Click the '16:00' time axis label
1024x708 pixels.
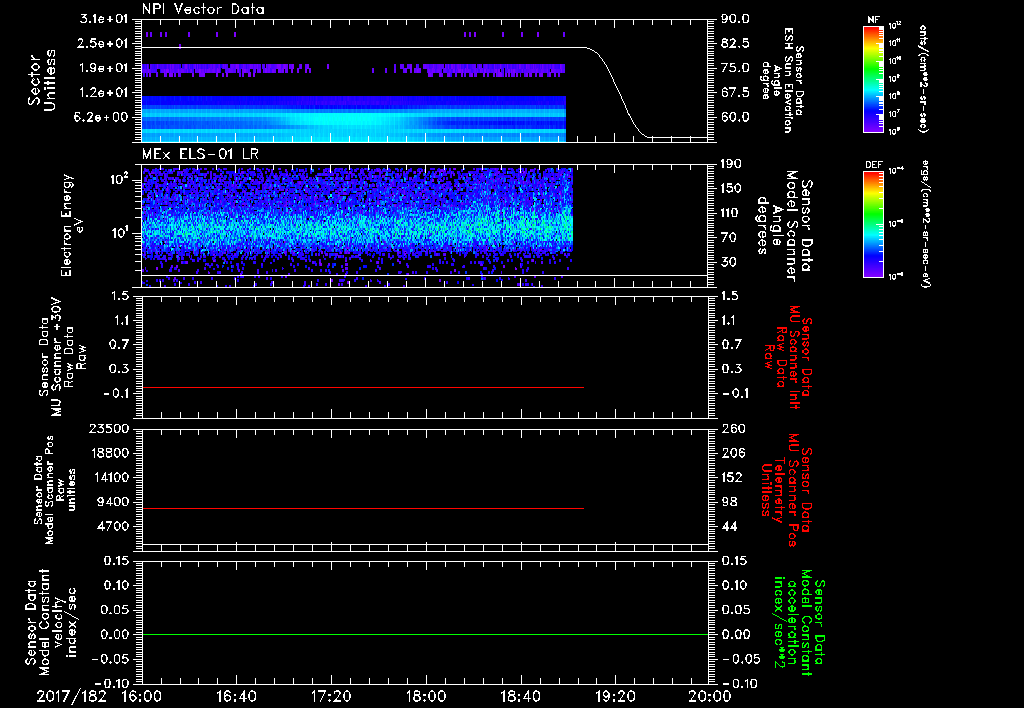[x=141, y=696]
